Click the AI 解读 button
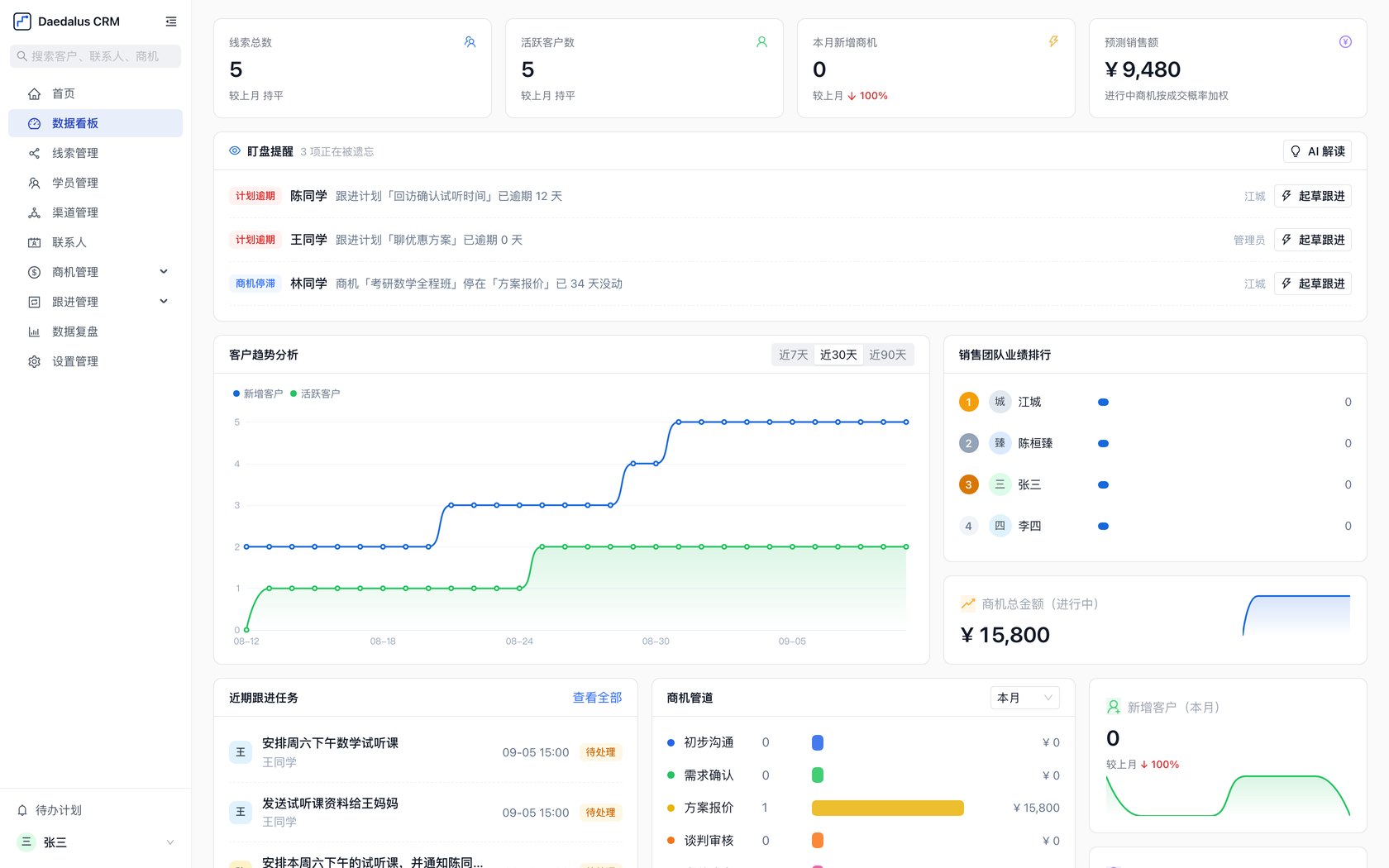1389x868 pixels. click(1317, 151)
